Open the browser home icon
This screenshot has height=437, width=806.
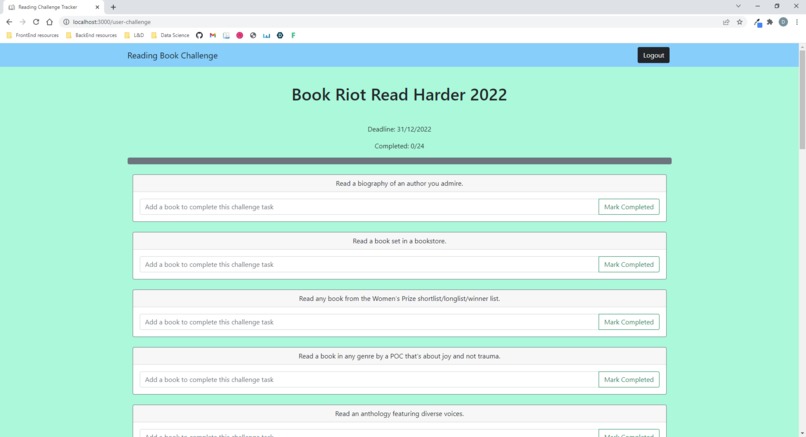point(49,22)
